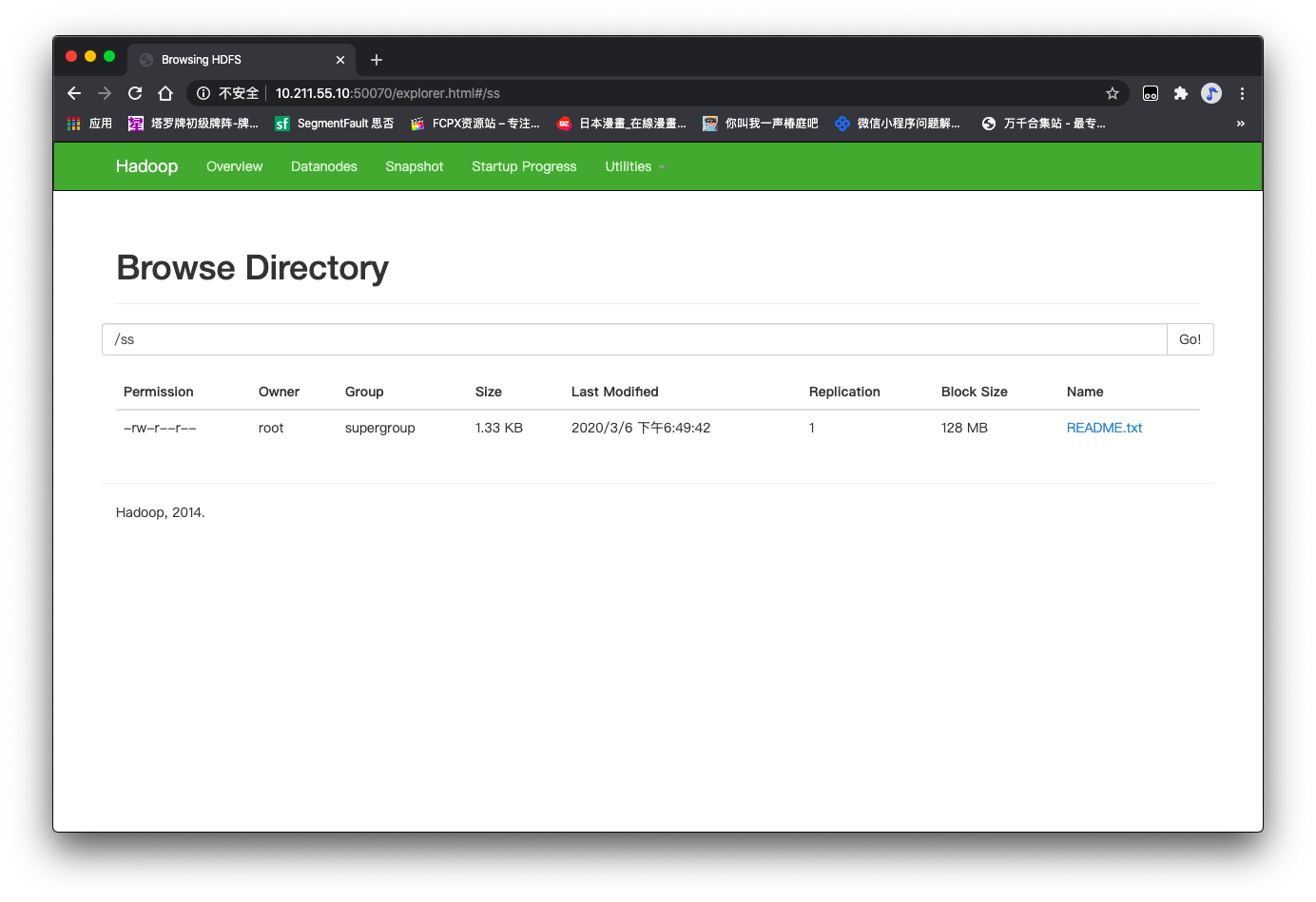Click the browser address bar URL
The width and height of the screenshot is (1316, 902).
tap(388, 93)
